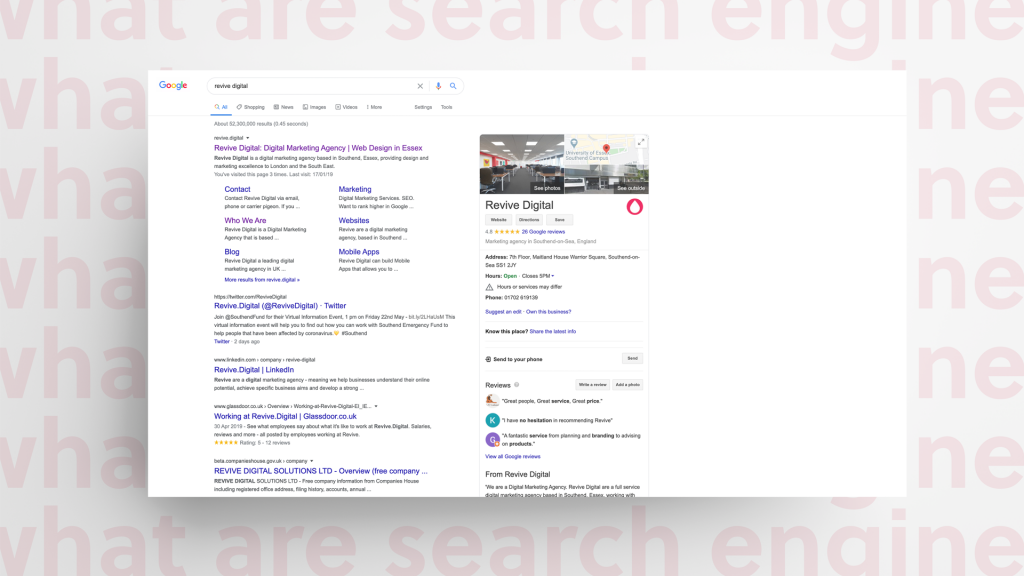This screenshot has width=1024, height=576.
Task: Click View all Google reviews
Action: [513, 456]
